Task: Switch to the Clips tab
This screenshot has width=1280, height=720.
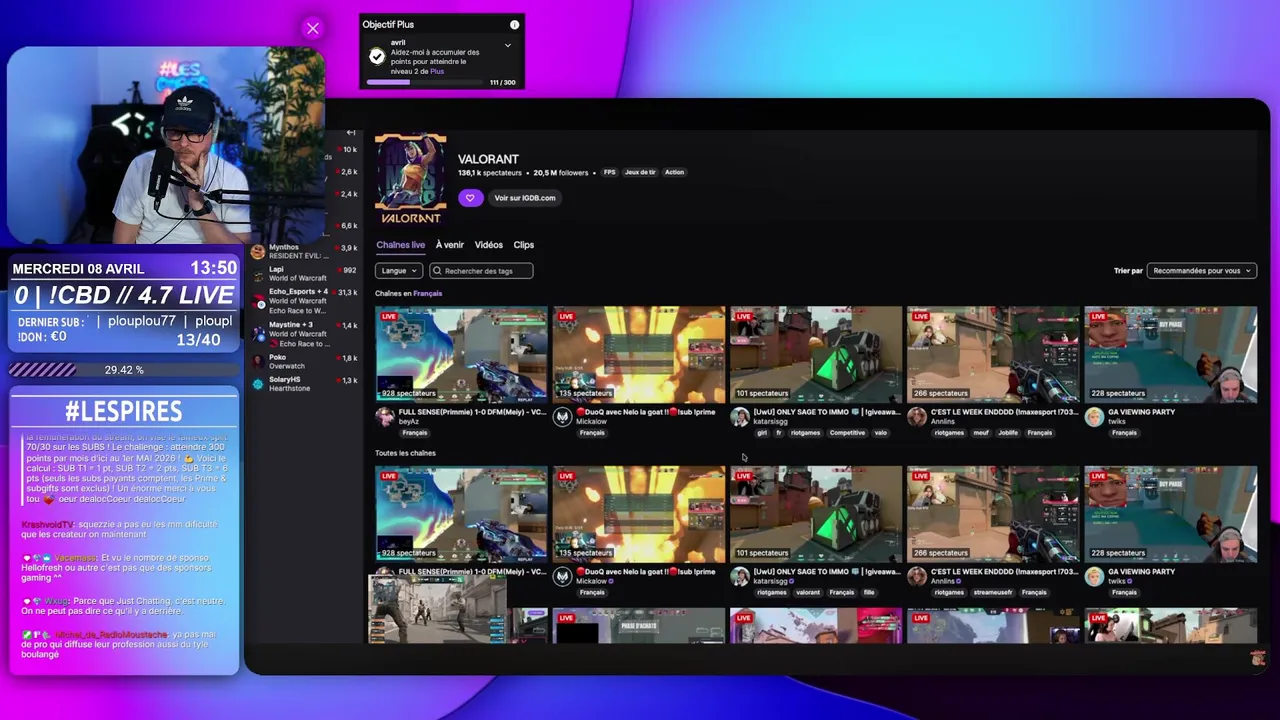Action: [x=524, y=245]
